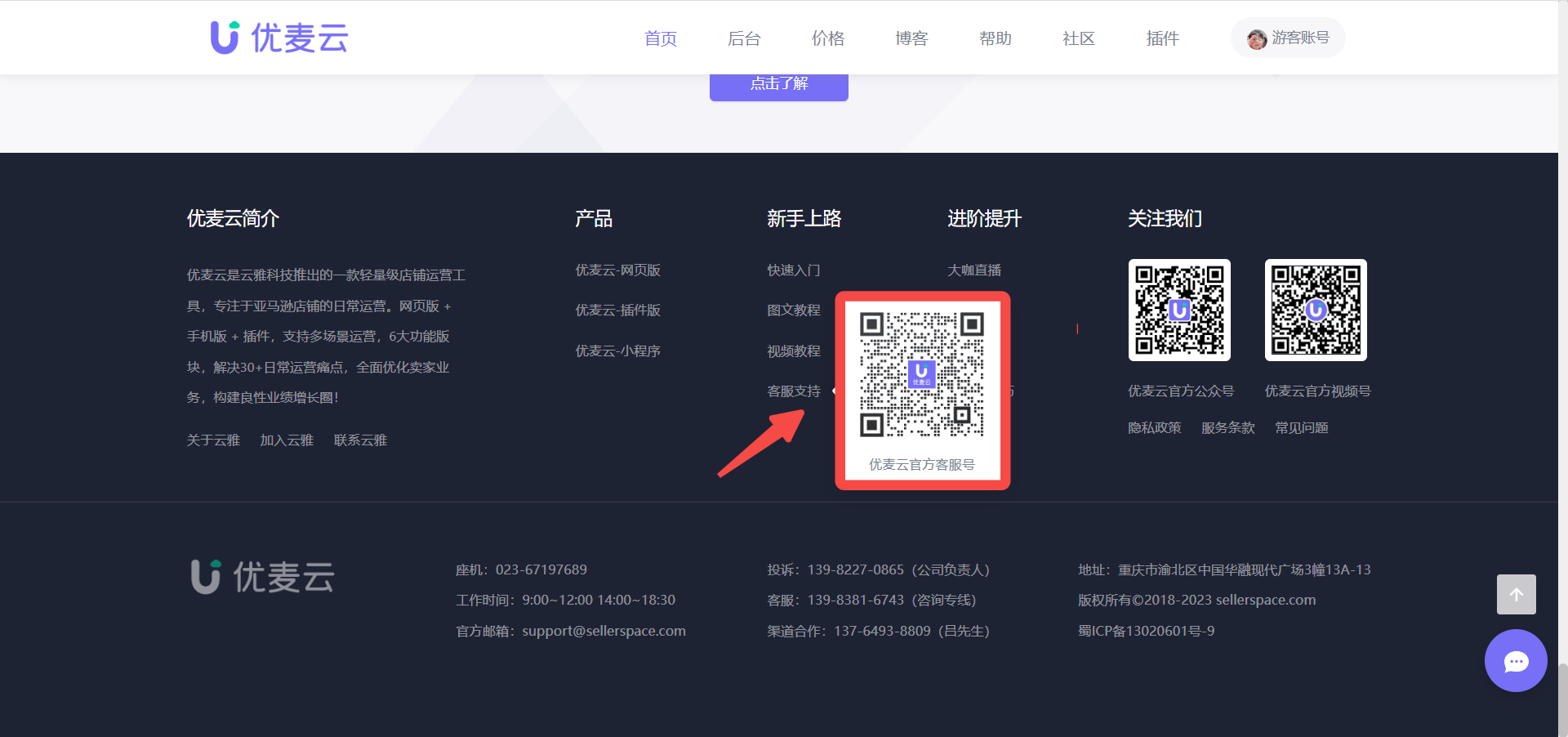Open the 关于云雅 link
This screenshot has height=737, width=1568.
pyautogui.click(x=213, y=440)
